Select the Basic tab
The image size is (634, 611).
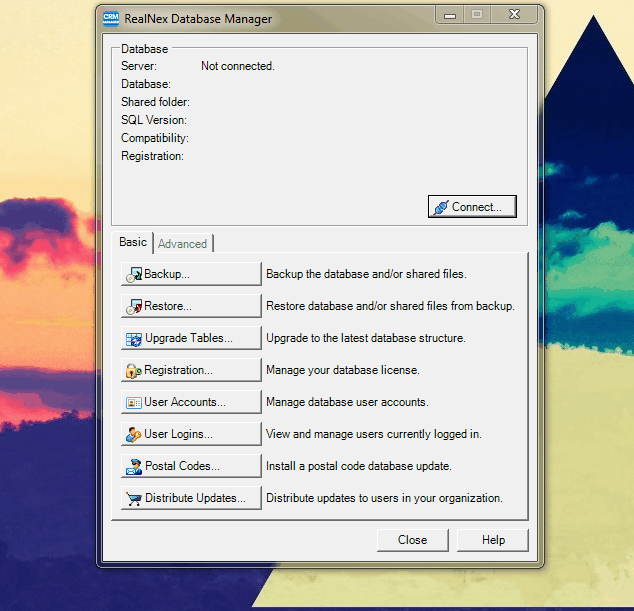tap(133, 242)
